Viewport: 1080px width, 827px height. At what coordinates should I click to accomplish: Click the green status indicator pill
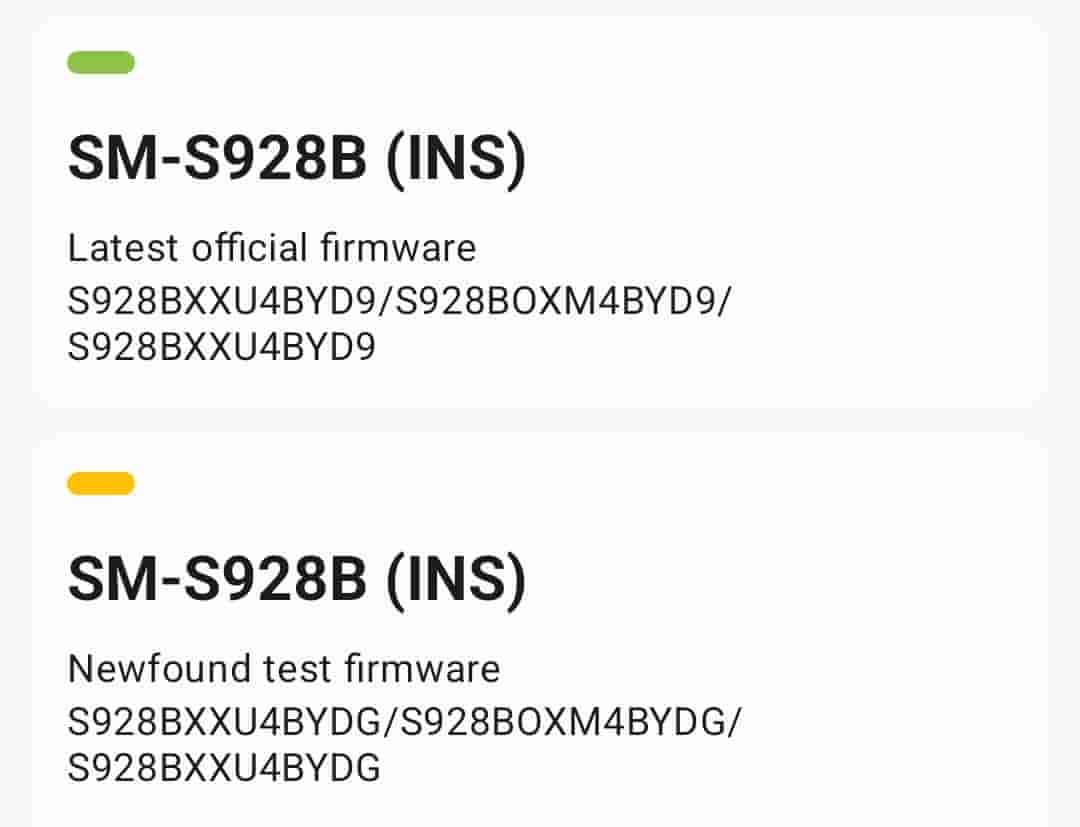(101, 63)
